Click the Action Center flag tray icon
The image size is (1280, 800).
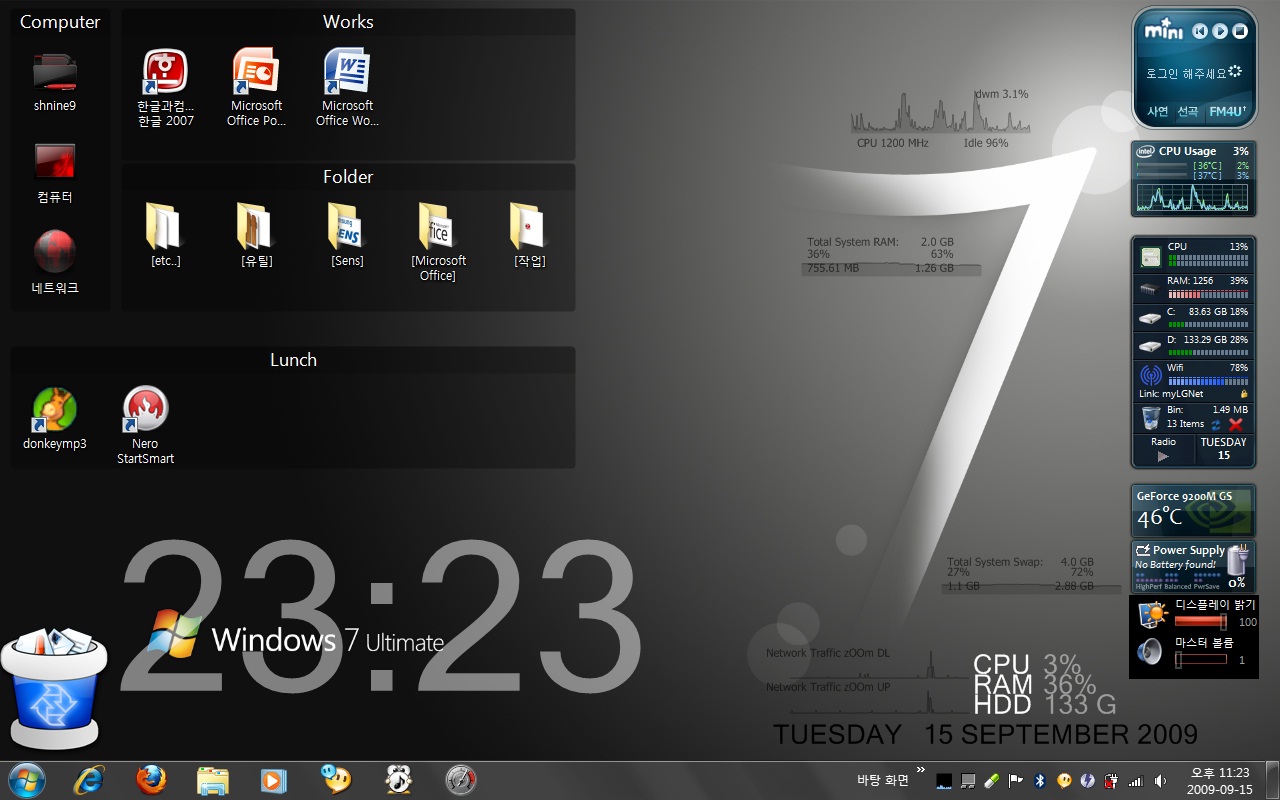(1015, 781)
